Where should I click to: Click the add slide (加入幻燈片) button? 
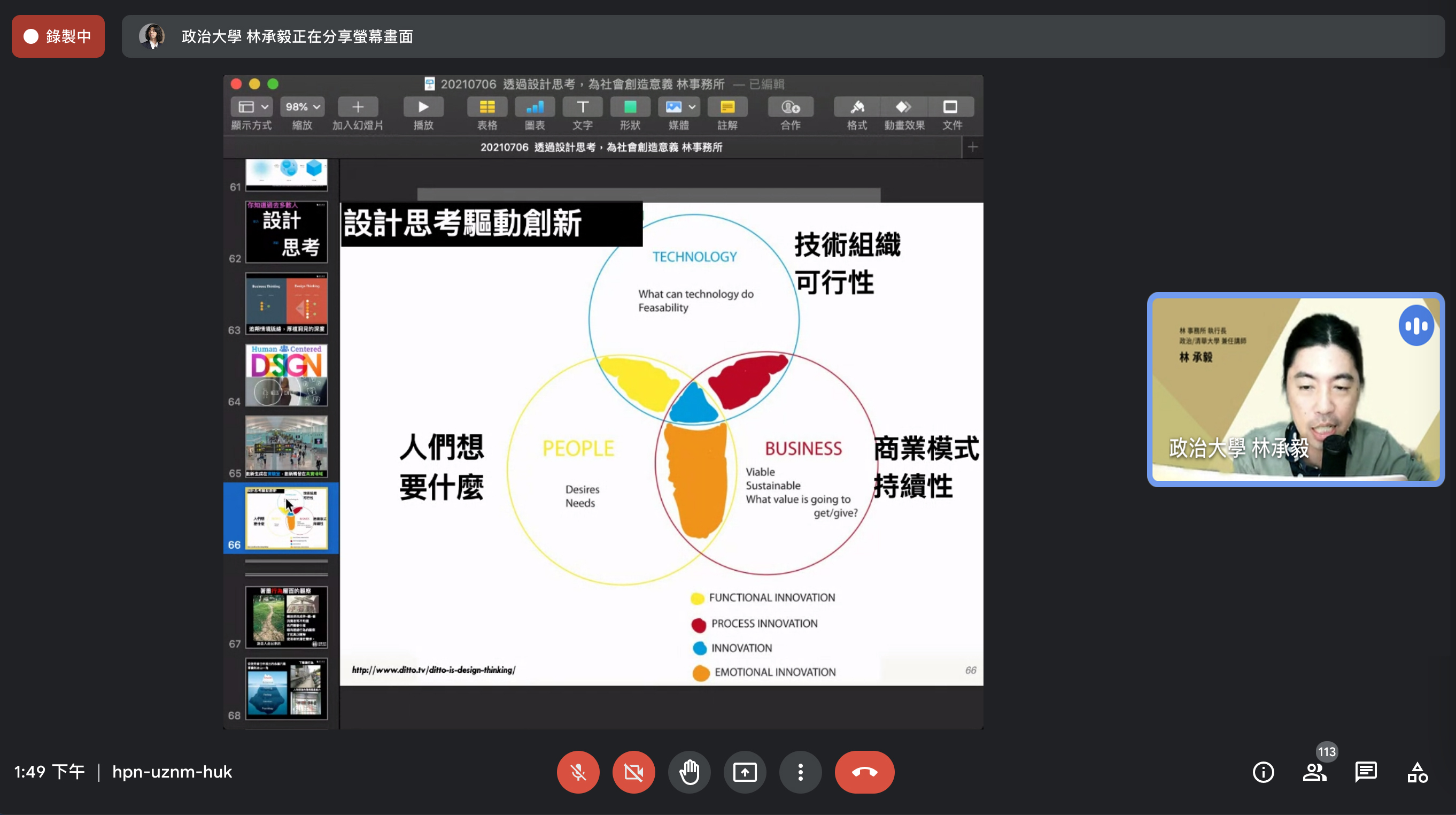point(357,107)
